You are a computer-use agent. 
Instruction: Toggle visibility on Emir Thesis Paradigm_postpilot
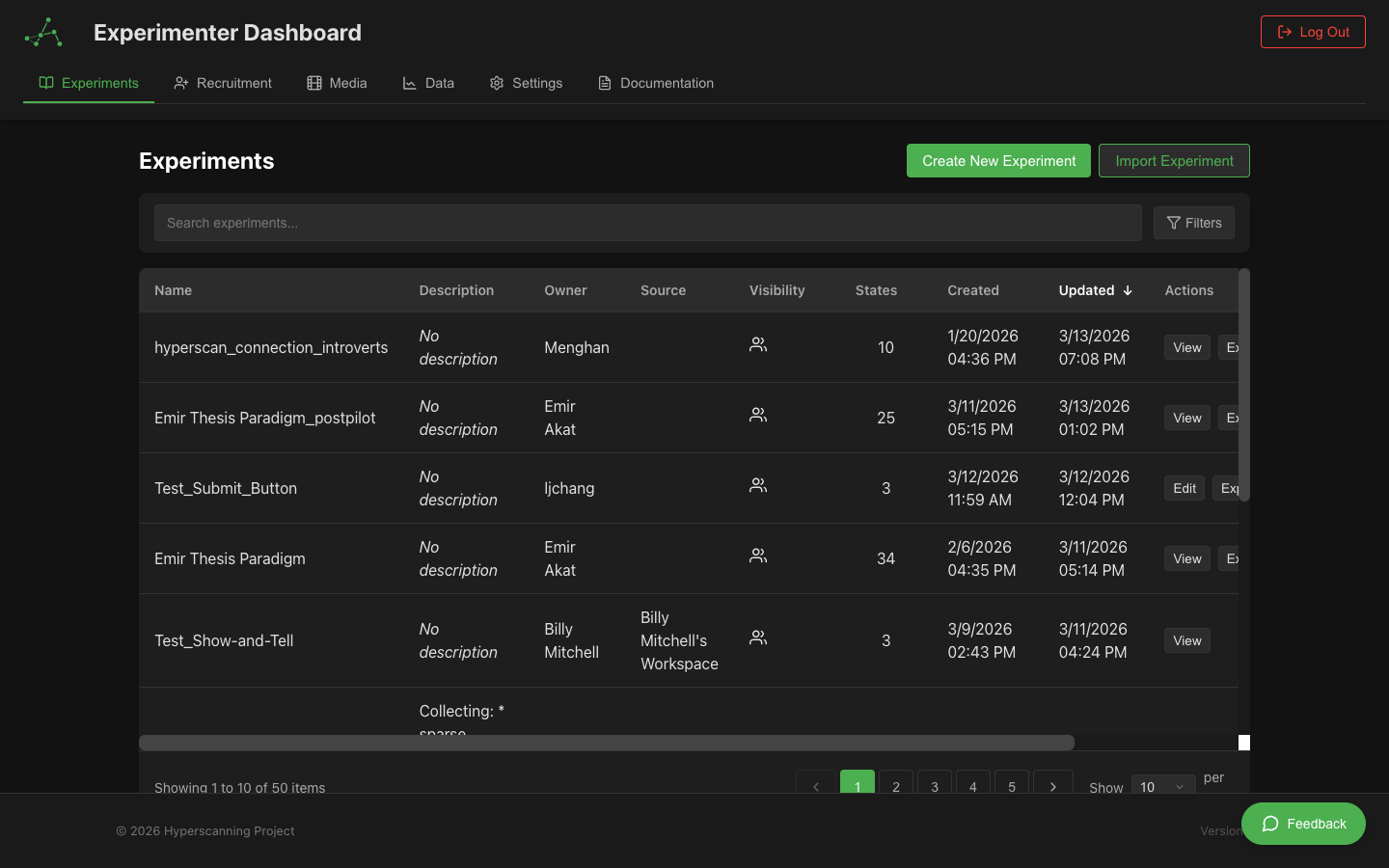click(757, 415)
